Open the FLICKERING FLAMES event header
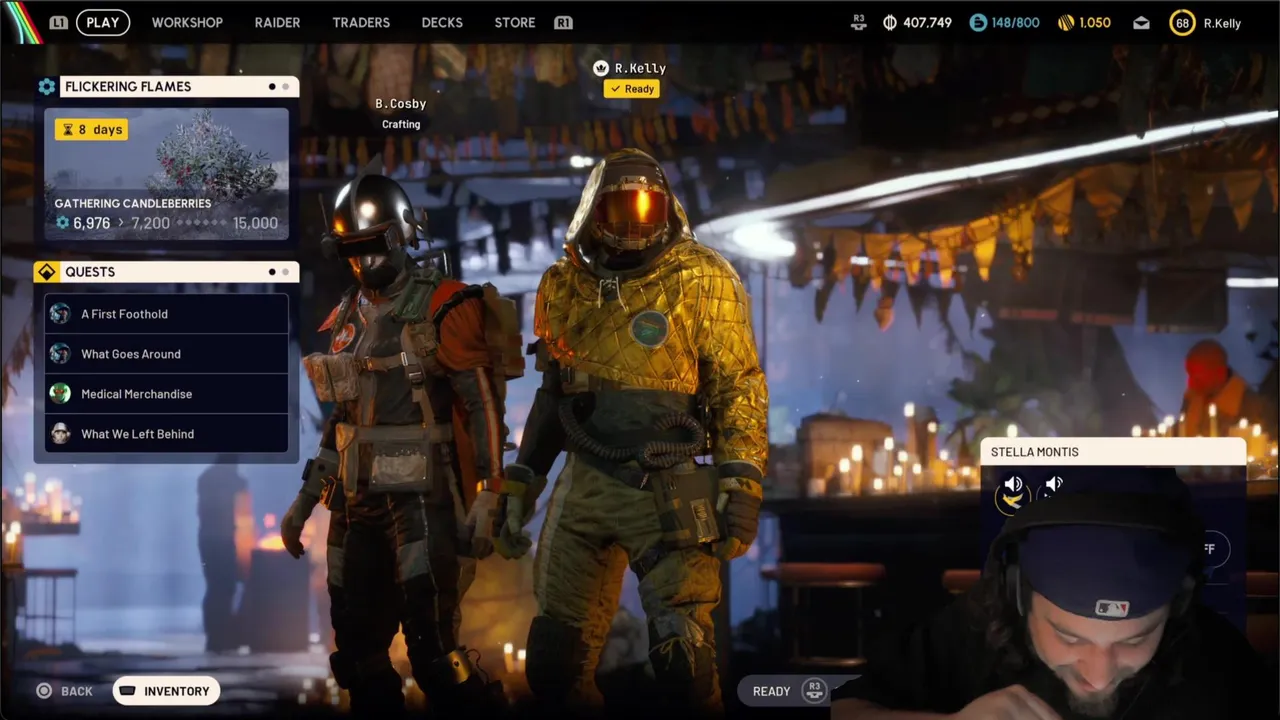Viewport: 1280px width, 720px height. (x=179, y=87)
